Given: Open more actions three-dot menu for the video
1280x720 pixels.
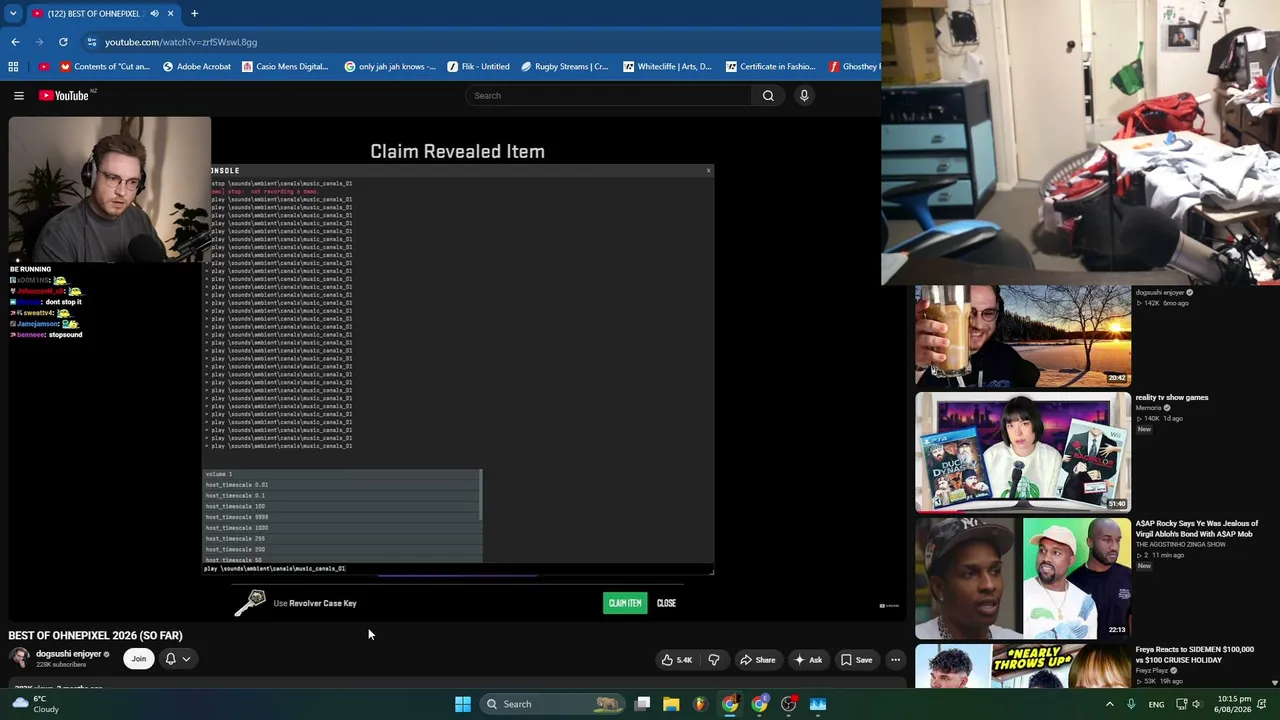Looking at the screenshot, I should pyautogui.click(x=896, y=660).
